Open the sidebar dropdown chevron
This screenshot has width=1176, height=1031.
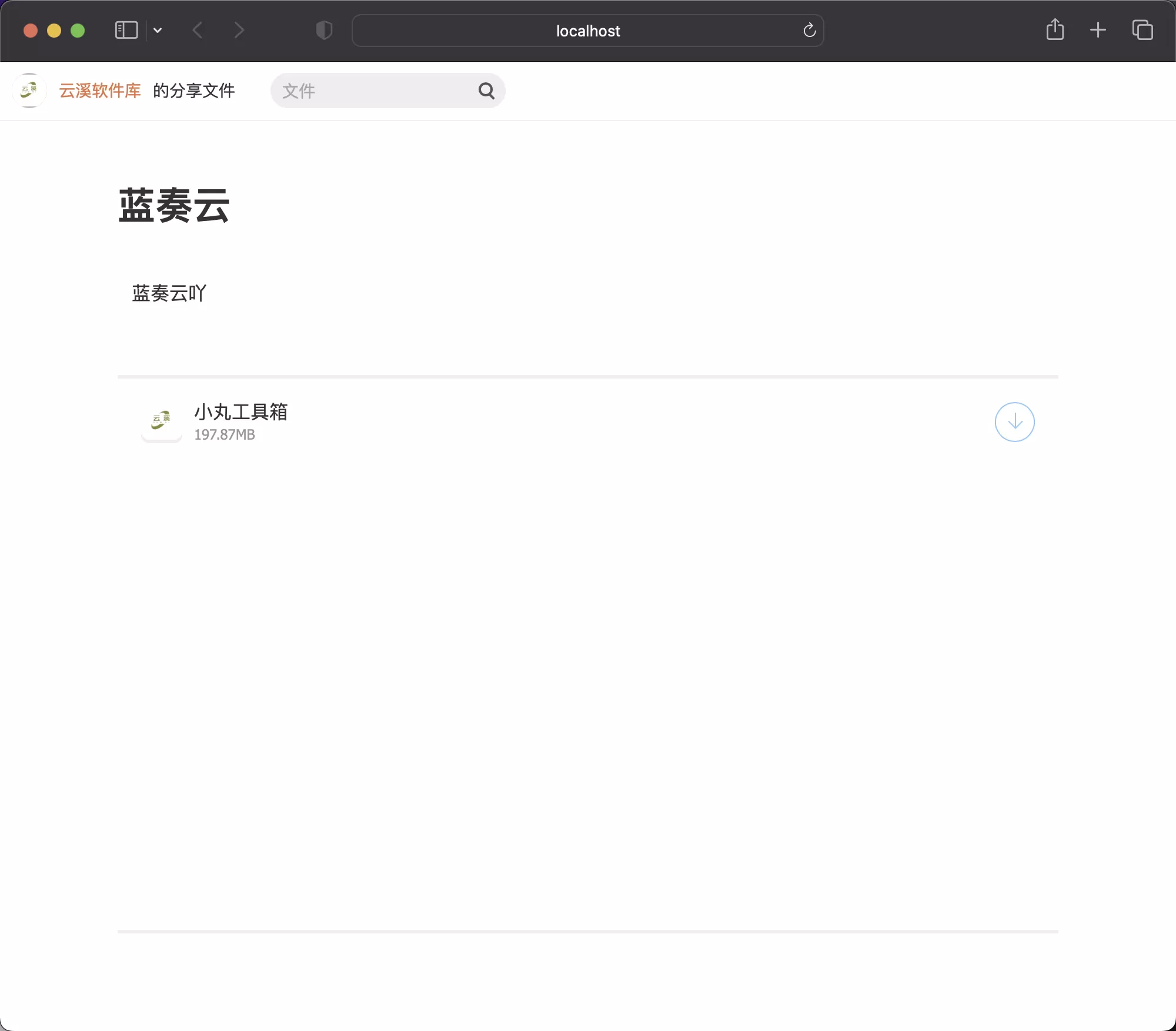click(x=158, y=30)
